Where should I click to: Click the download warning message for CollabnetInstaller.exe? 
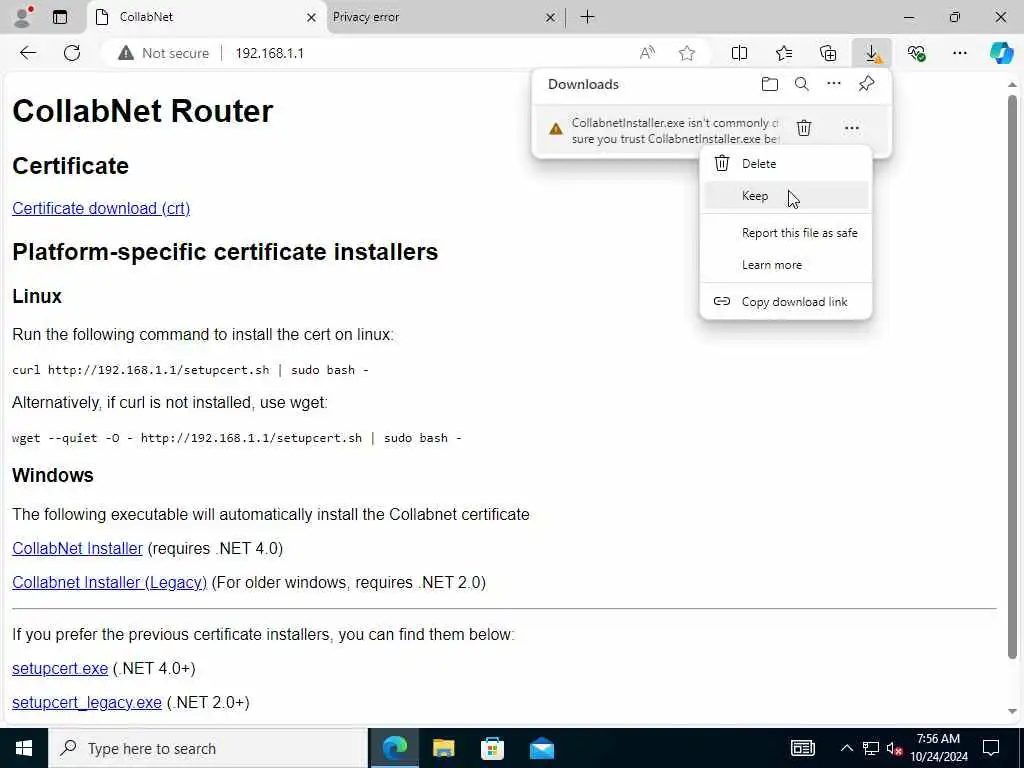tap(675, 131)
